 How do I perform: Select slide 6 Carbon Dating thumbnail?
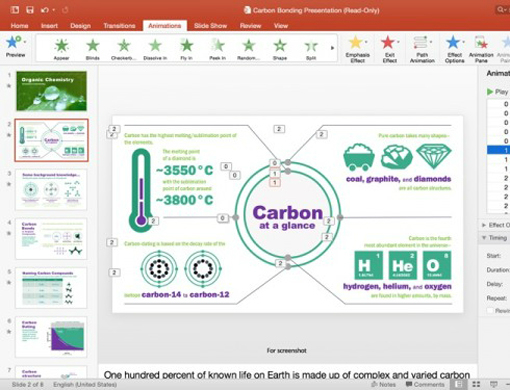click(x=51, y=337)
